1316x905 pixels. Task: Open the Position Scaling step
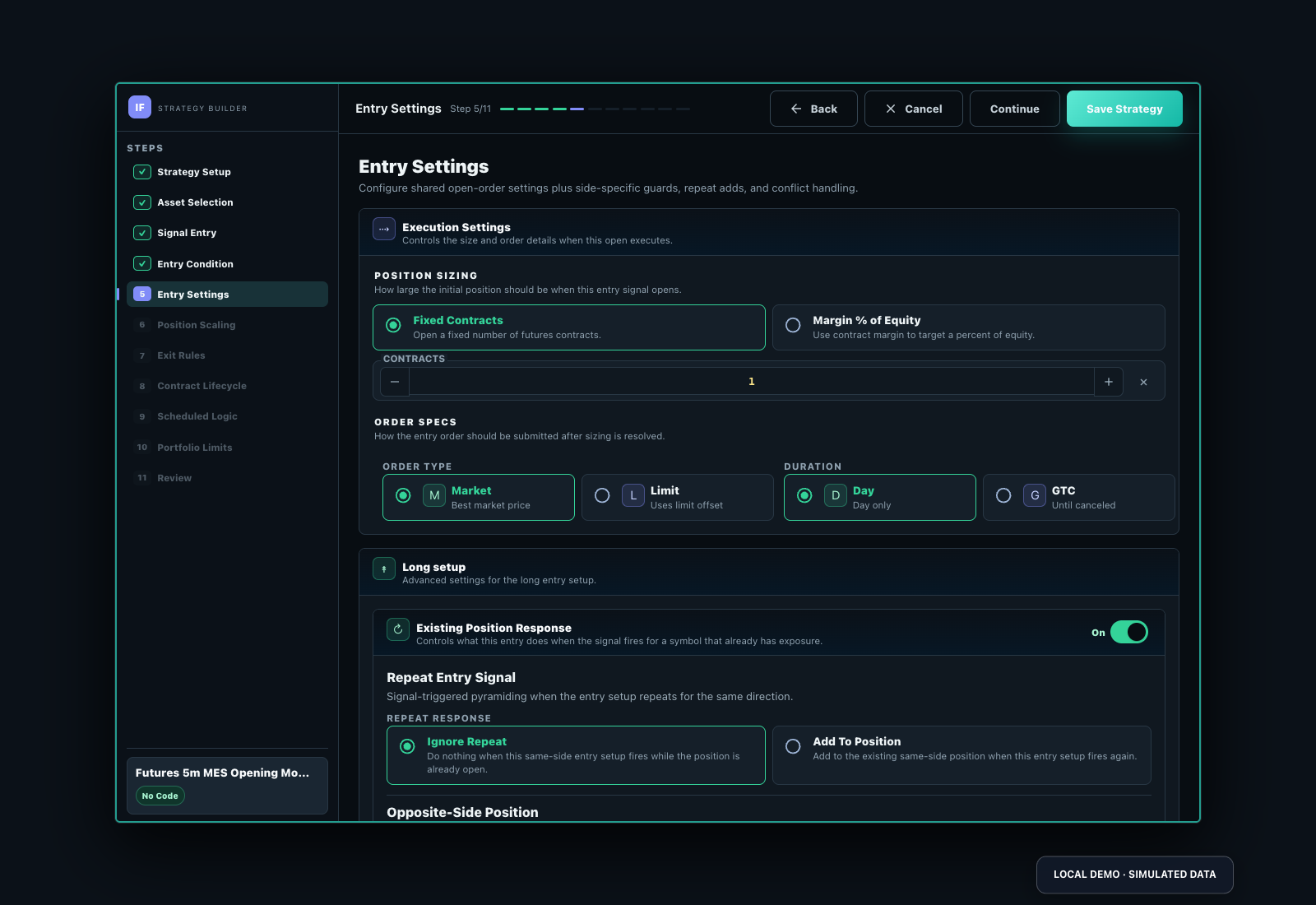227,325
